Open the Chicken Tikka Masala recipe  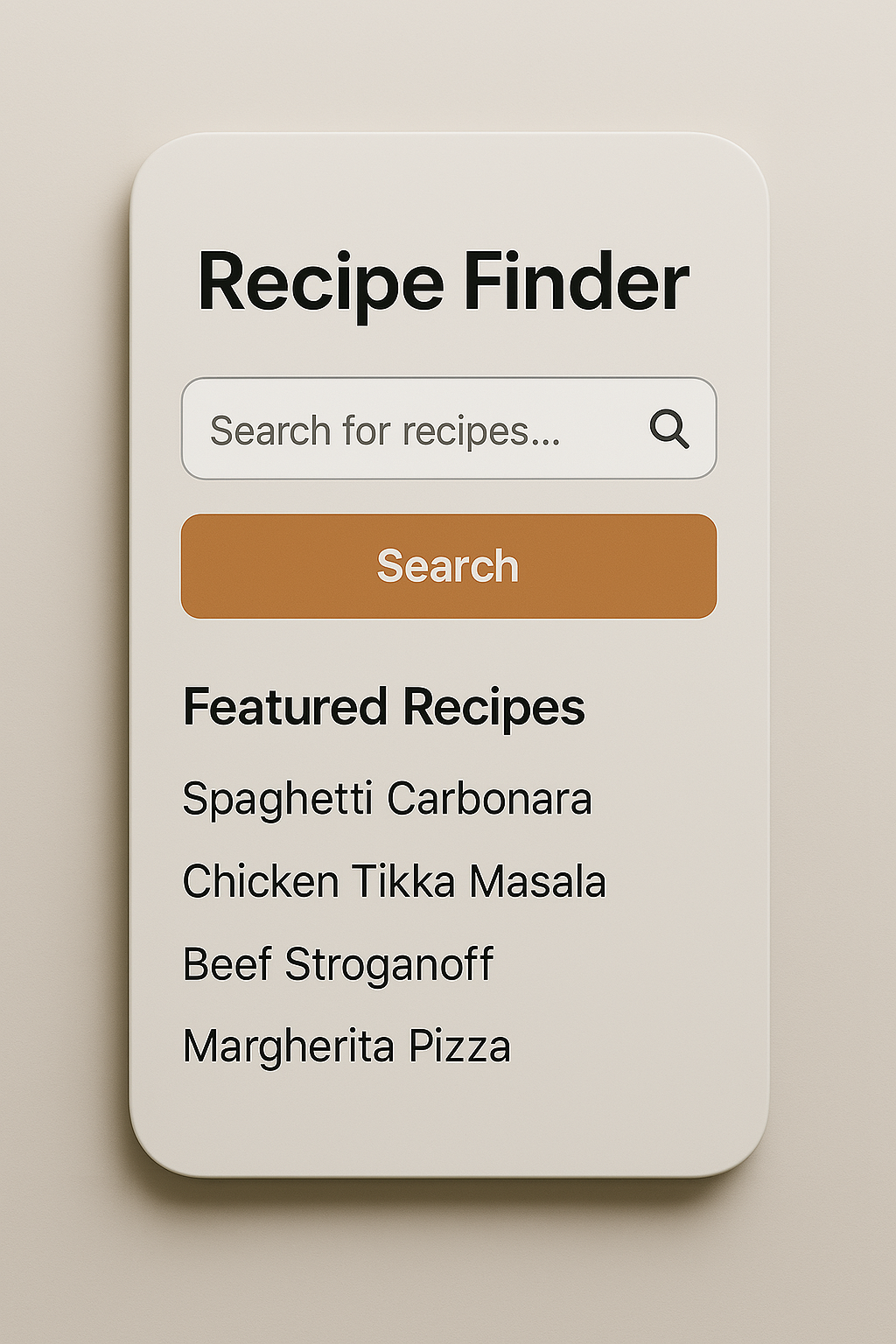(395, 881)
